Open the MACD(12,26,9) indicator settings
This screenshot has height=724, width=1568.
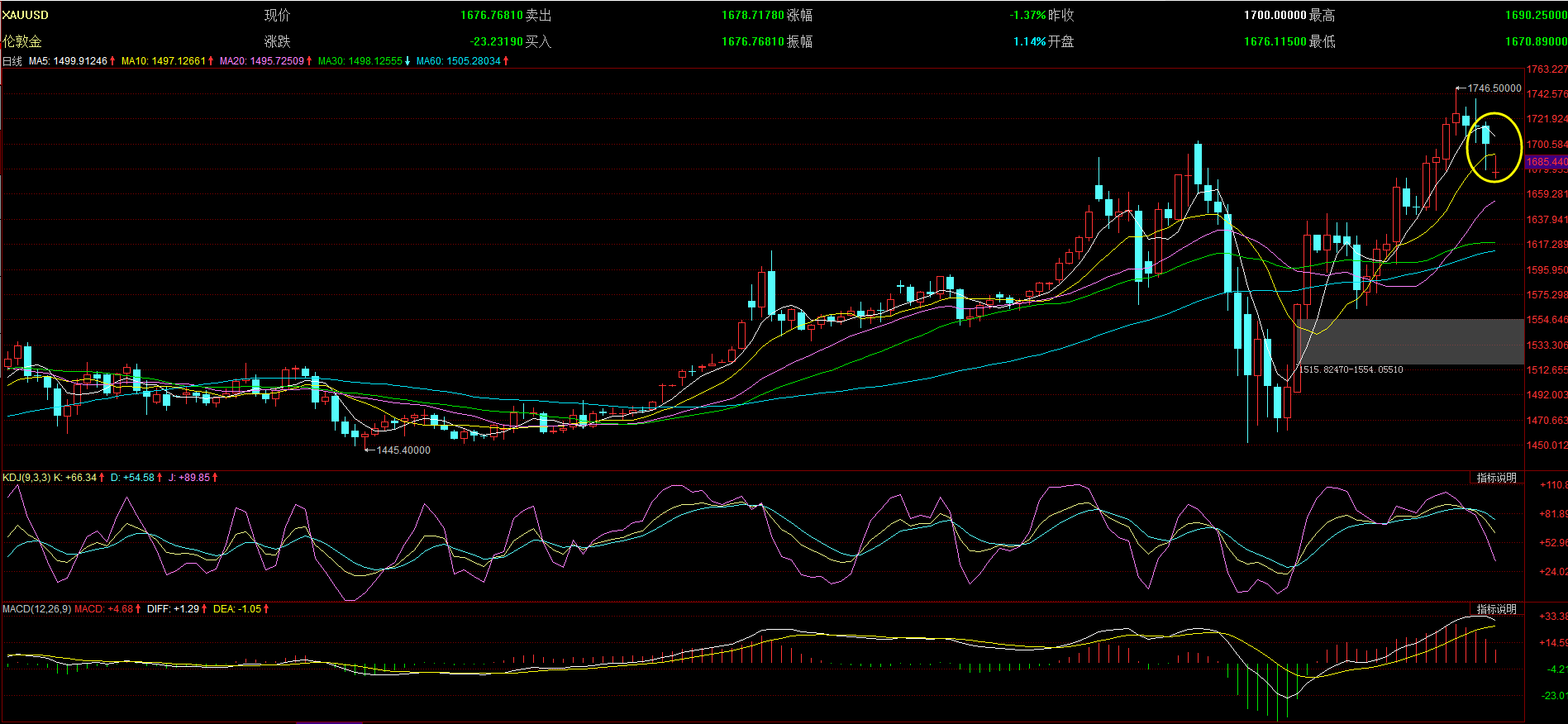[36, 609]
